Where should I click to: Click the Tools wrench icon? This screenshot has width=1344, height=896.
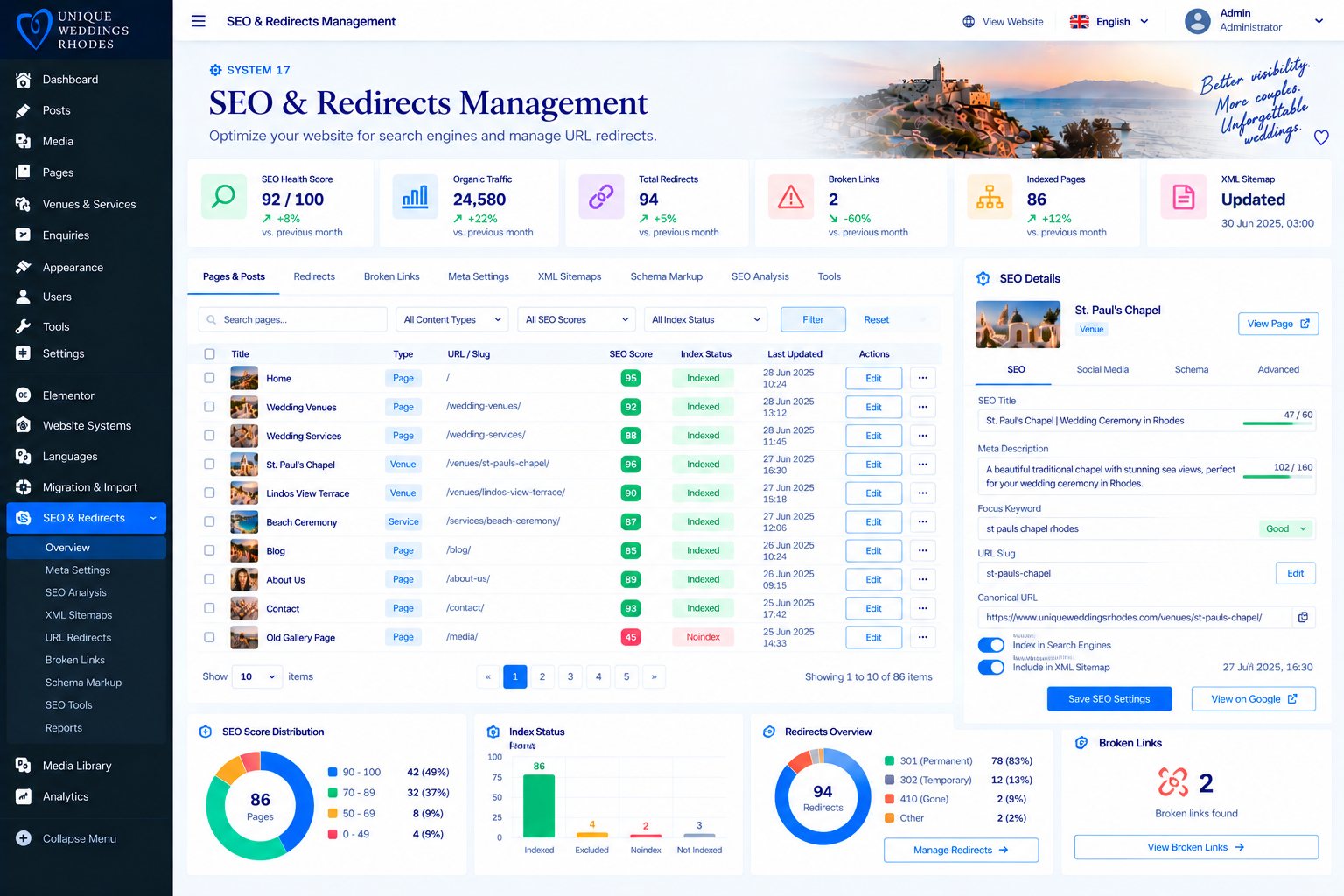(24, 326)
